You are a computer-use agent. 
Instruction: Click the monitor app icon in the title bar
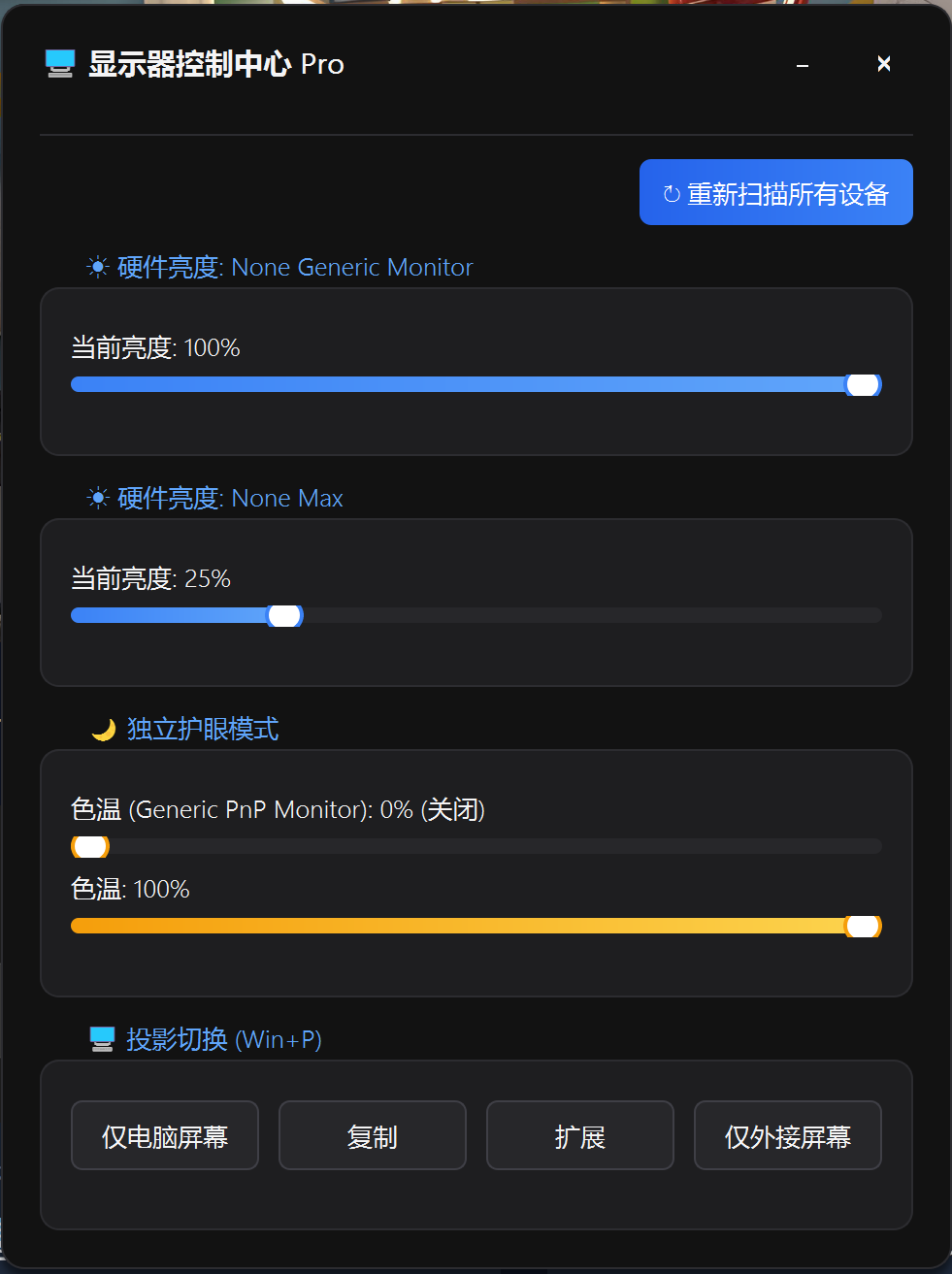(x=58, y=64)
